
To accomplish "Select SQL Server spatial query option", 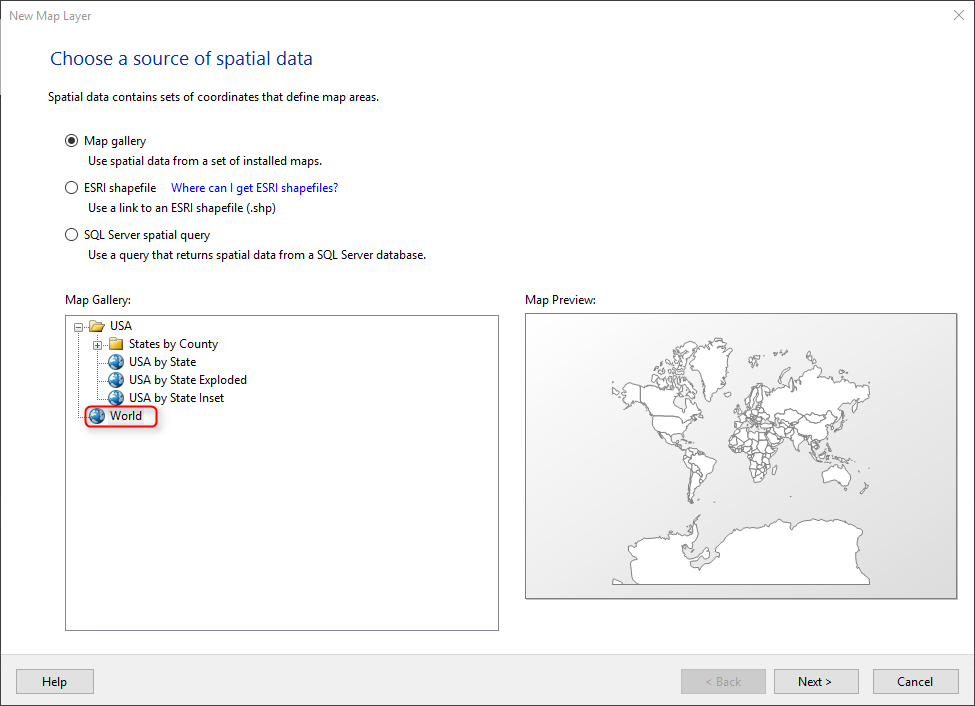I will click(72, 235).
